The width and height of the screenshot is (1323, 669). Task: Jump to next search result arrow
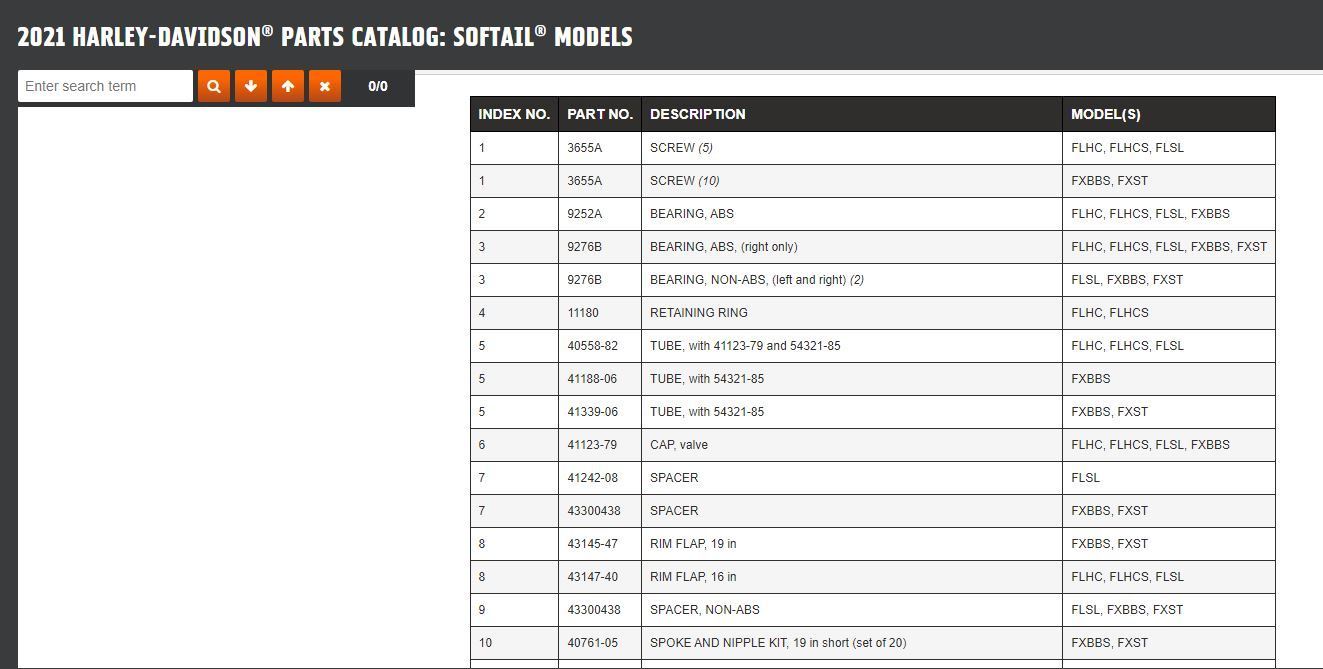(x=251, y=86)
